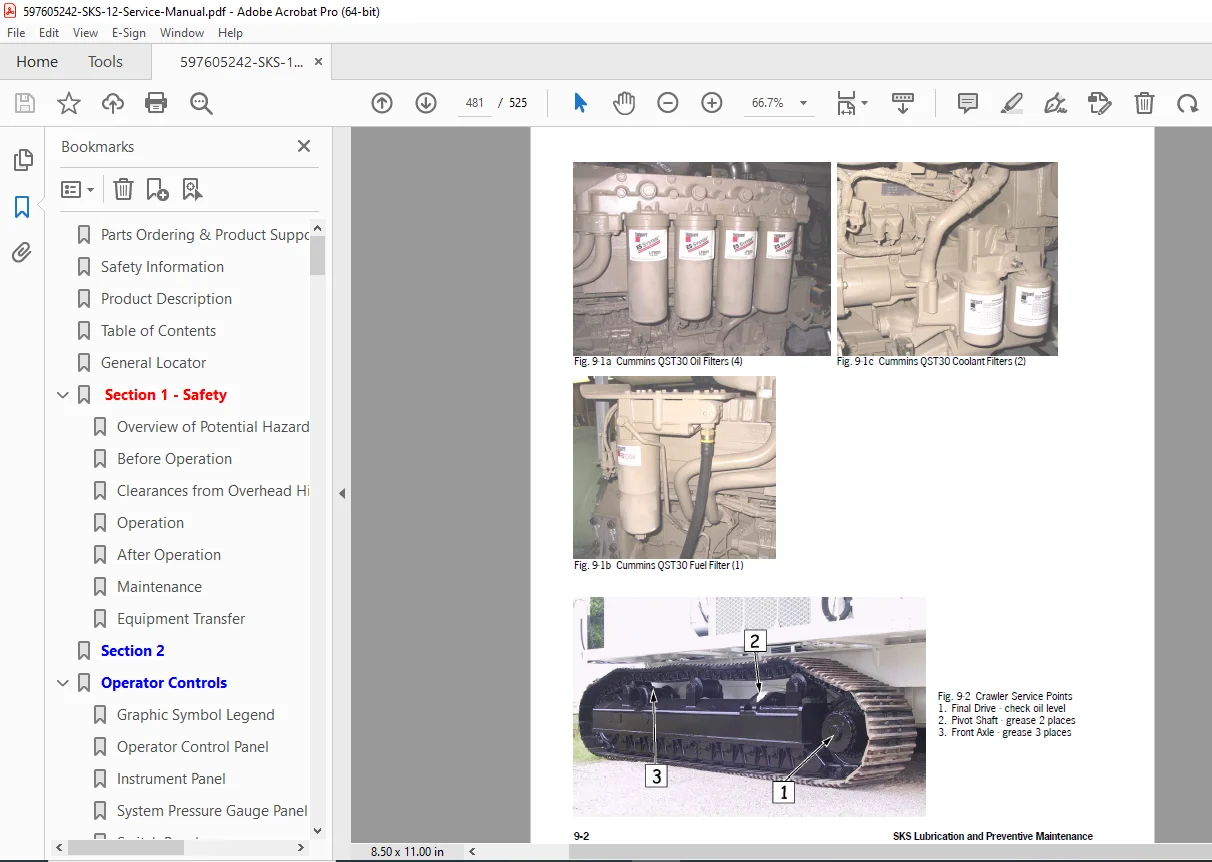
Task: Open the View menu
Action: (86, 33)
